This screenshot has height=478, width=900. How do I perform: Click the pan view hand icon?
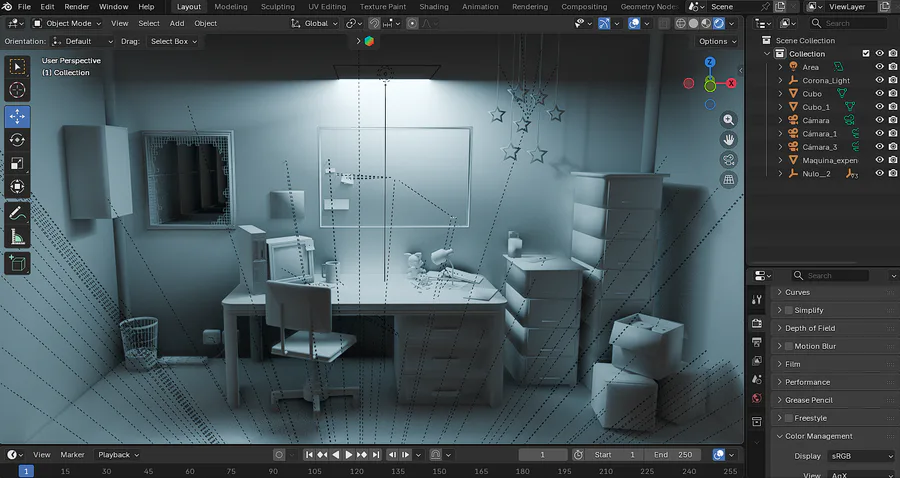click(x=728, y=140)
